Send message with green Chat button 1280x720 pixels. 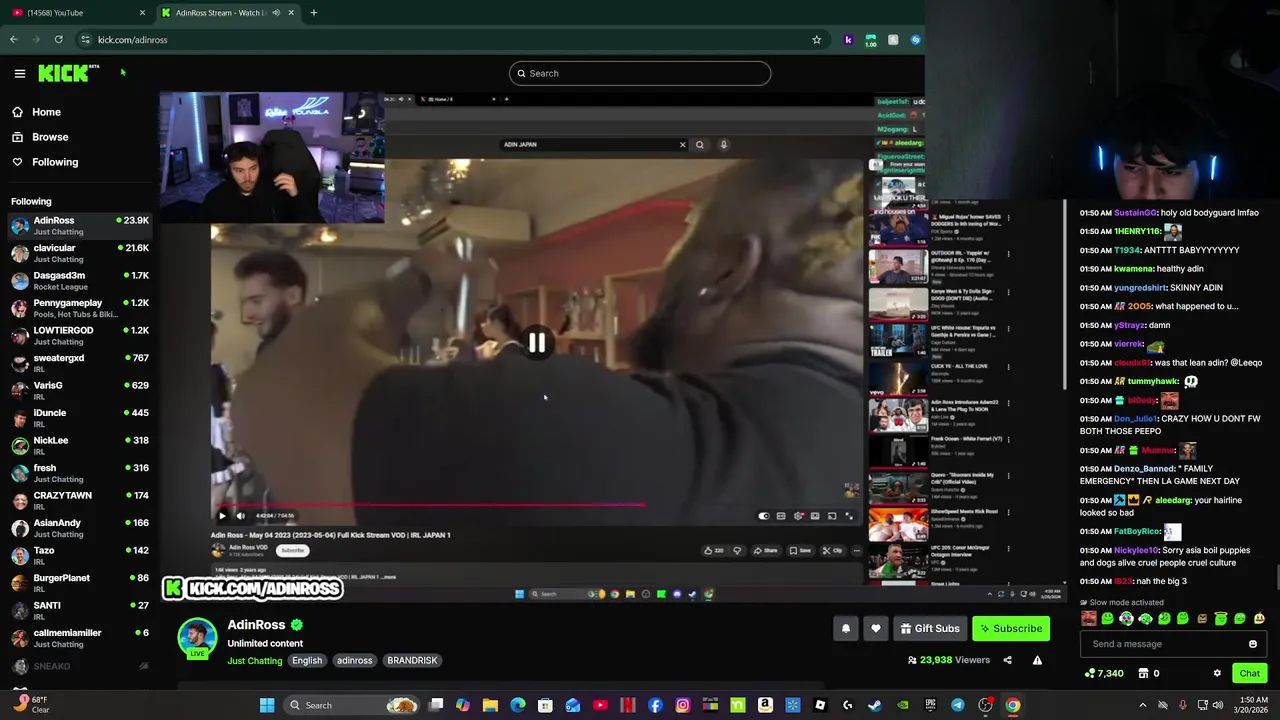pyautogui.click(x=1249, y=673)
